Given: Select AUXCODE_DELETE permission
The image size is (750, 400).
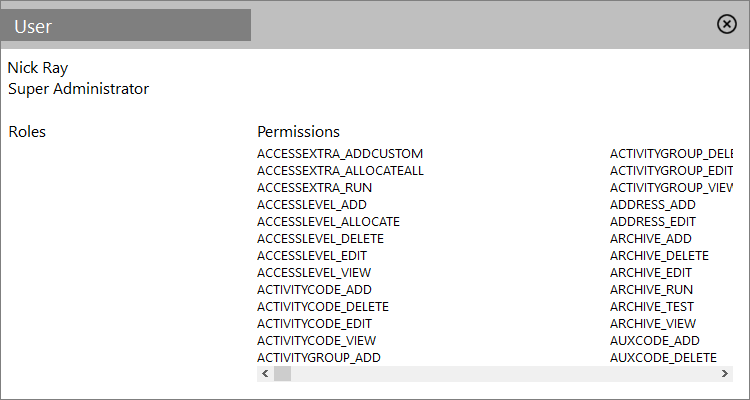Looking at the screenshot, I should (x=663, y=358).
